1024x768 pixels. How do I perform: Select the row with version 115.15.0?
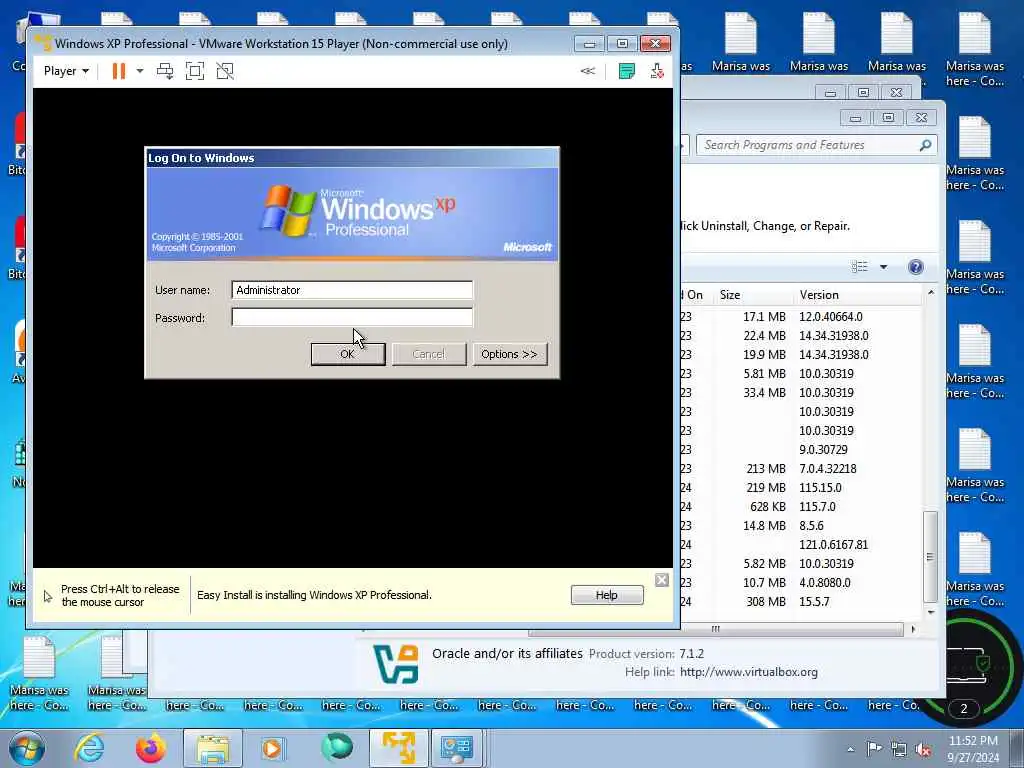pos(801,487)
